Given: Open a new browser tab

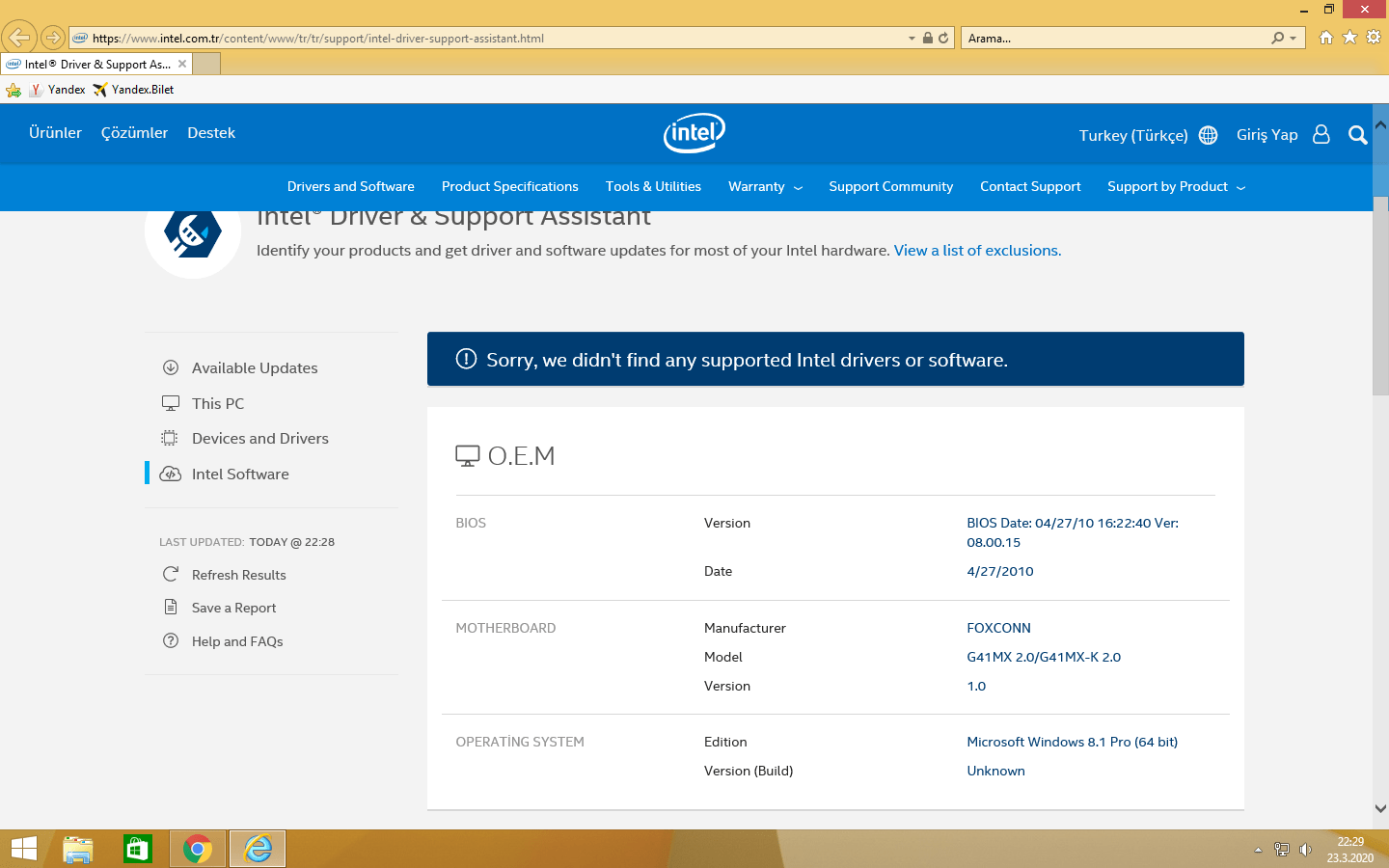Looking at the screenshot, I should click(206, 65).
